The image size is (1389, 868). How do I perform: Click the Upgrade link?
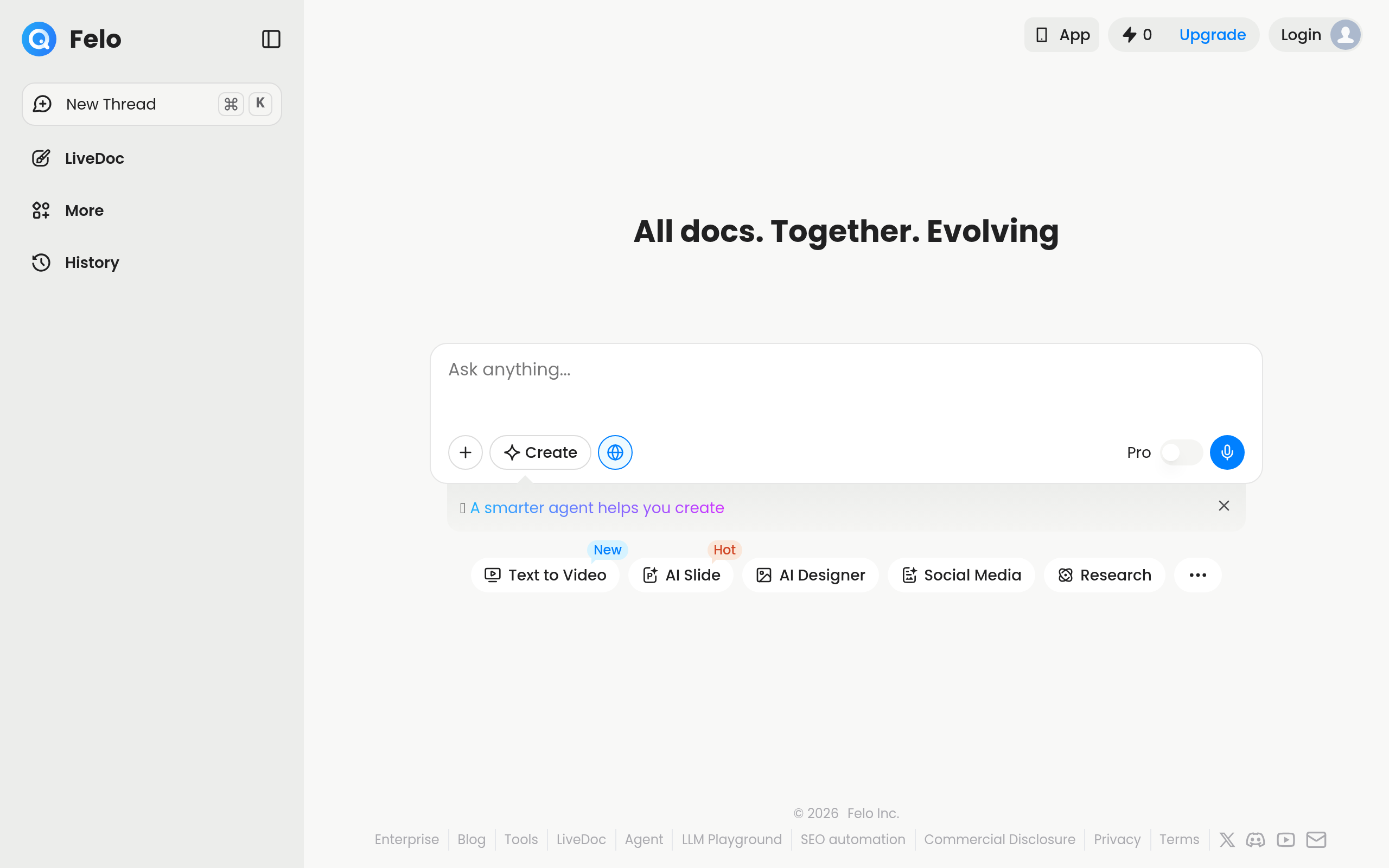pyautogui.click(x=1212, y=35)
